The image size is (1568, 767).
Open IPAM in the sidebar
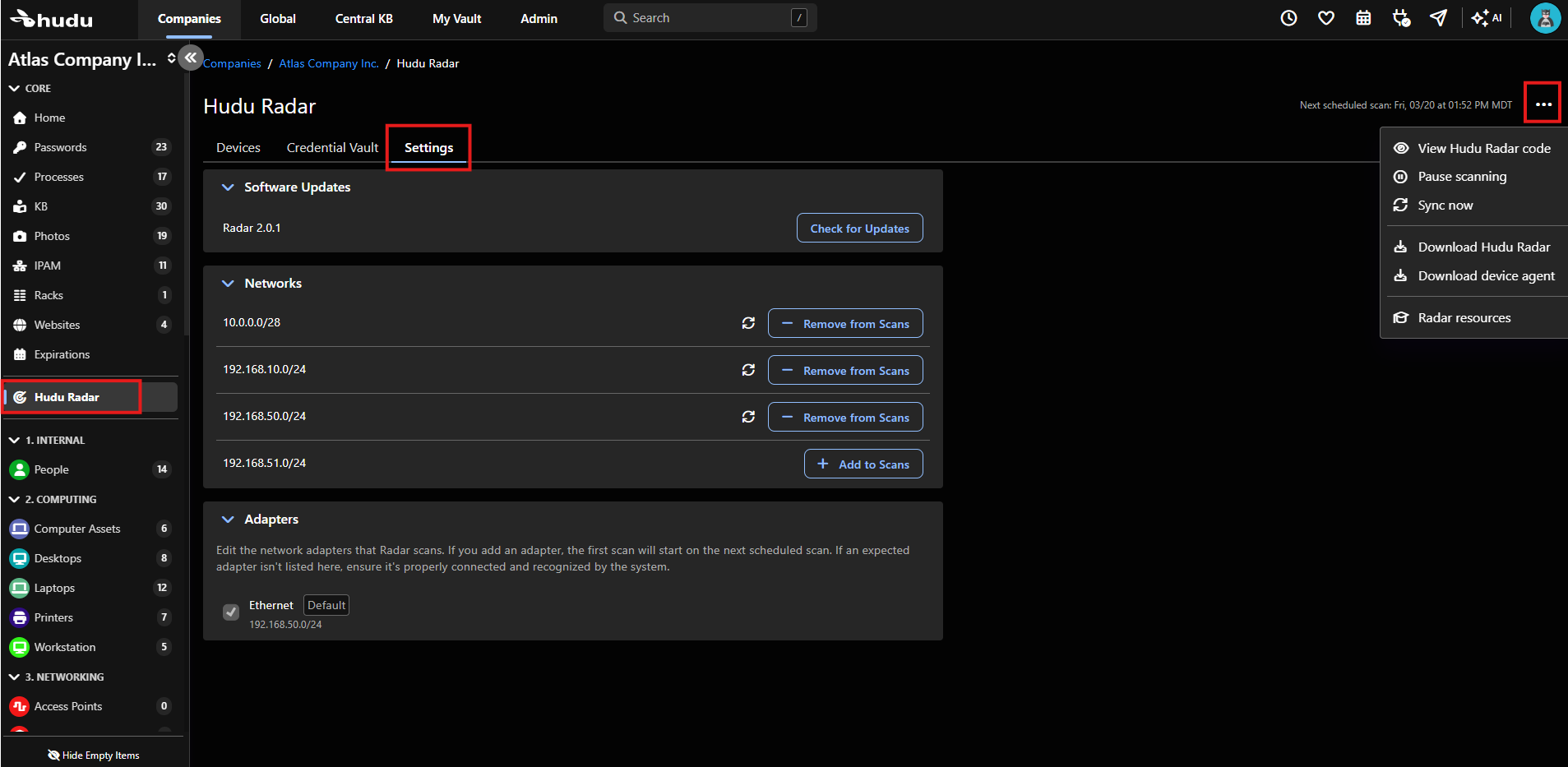tap(90, 266)
